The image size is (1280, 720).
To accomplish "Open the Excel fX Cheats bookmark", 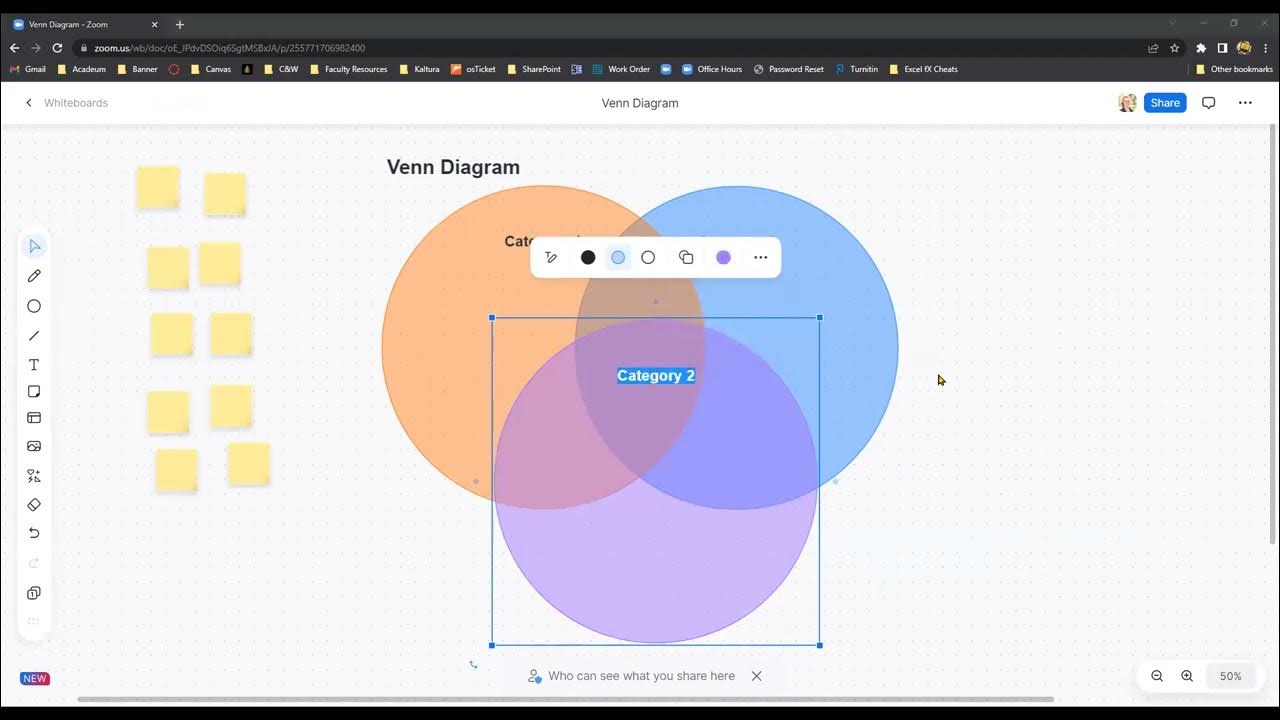I will pos(923,69).
